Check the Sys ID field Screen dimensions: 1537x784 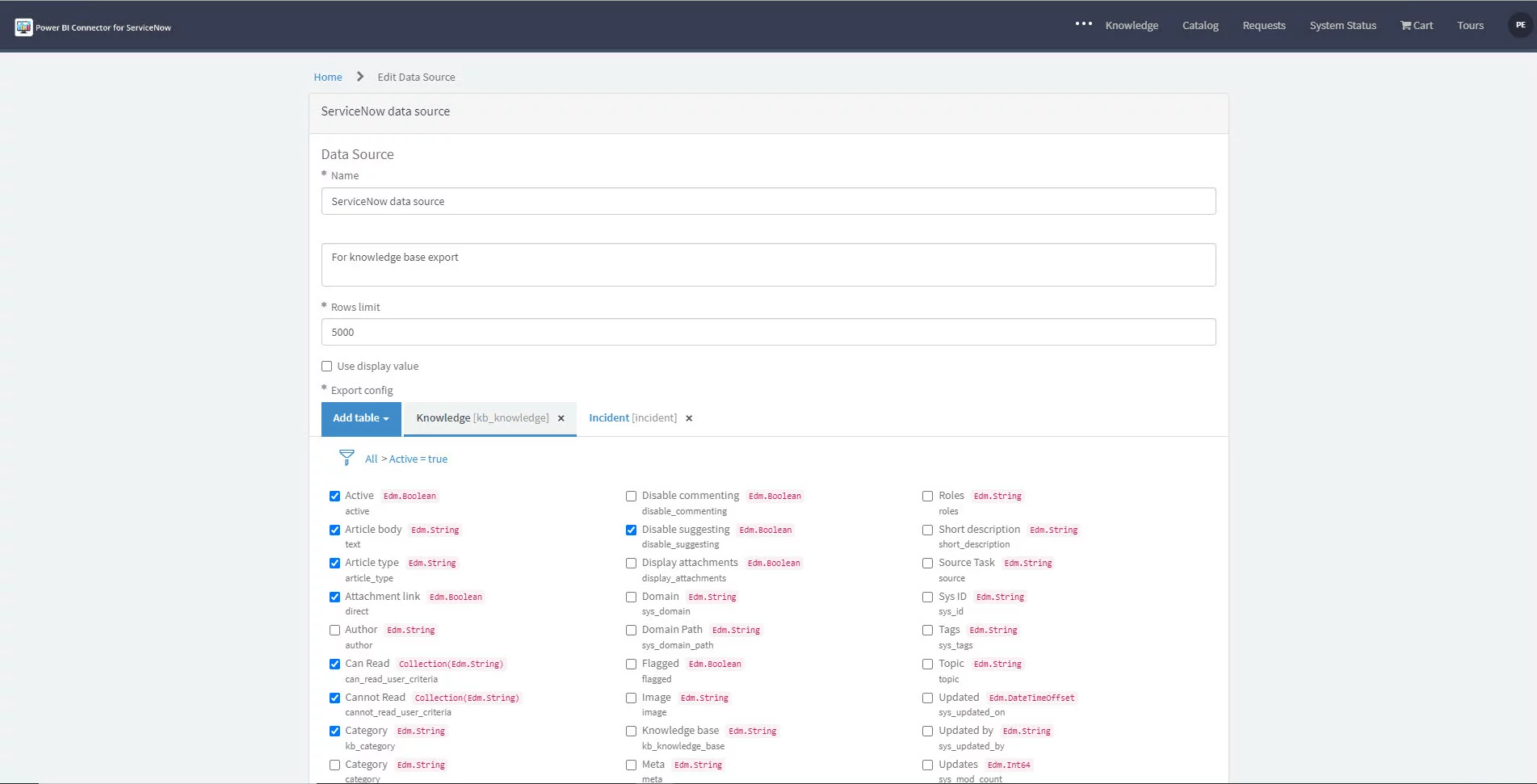coord(928,597)
